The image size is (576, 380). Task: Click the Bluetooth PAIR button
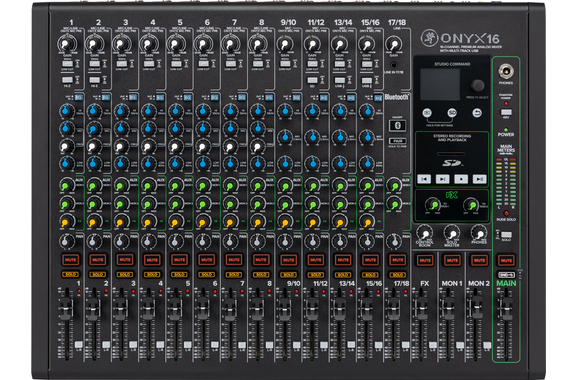pyautogui.click(x=397, y=141)
